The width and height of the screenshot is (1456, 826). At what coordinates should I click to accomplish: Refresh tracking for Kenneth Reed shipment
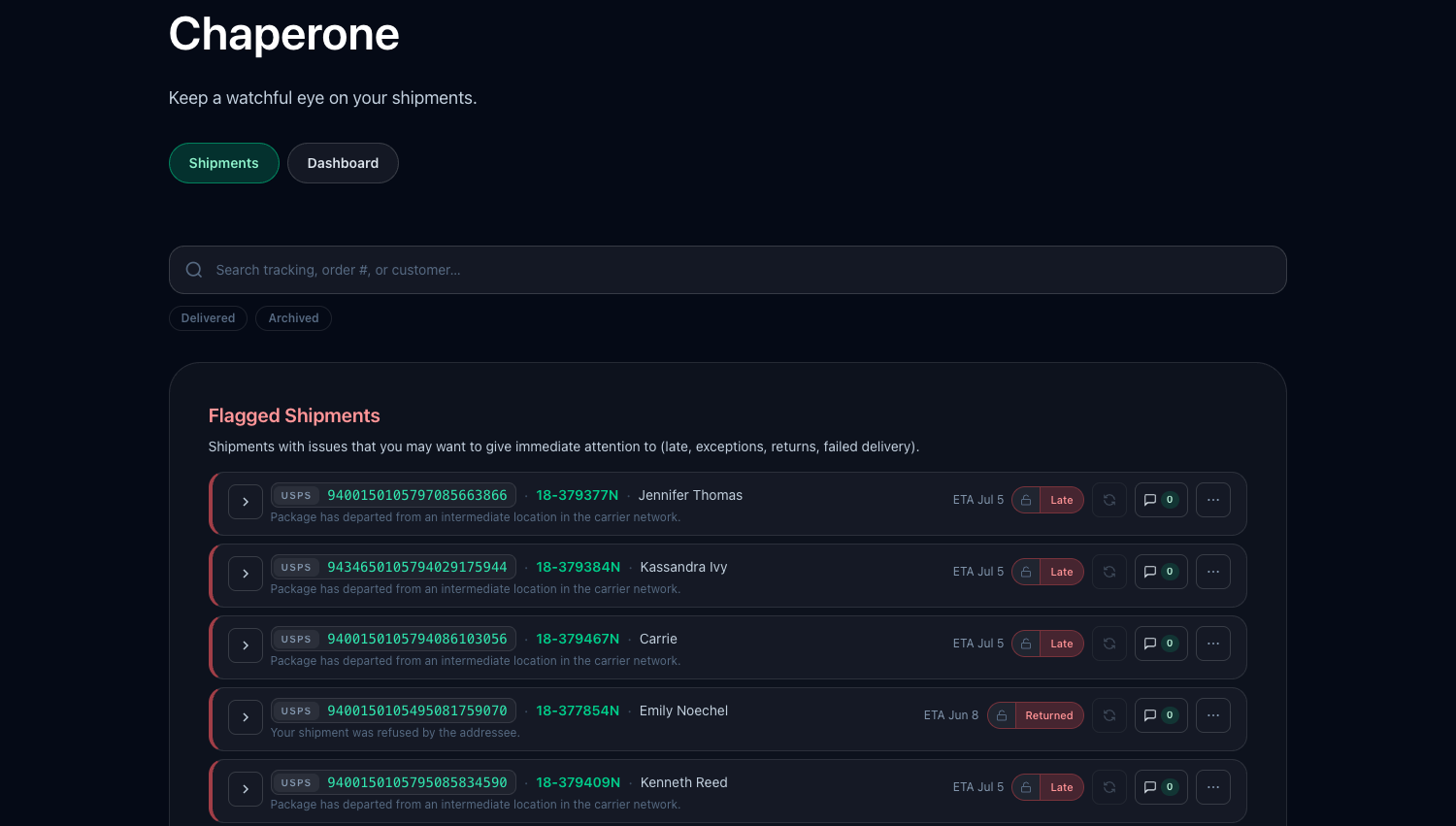[1109, 787]
